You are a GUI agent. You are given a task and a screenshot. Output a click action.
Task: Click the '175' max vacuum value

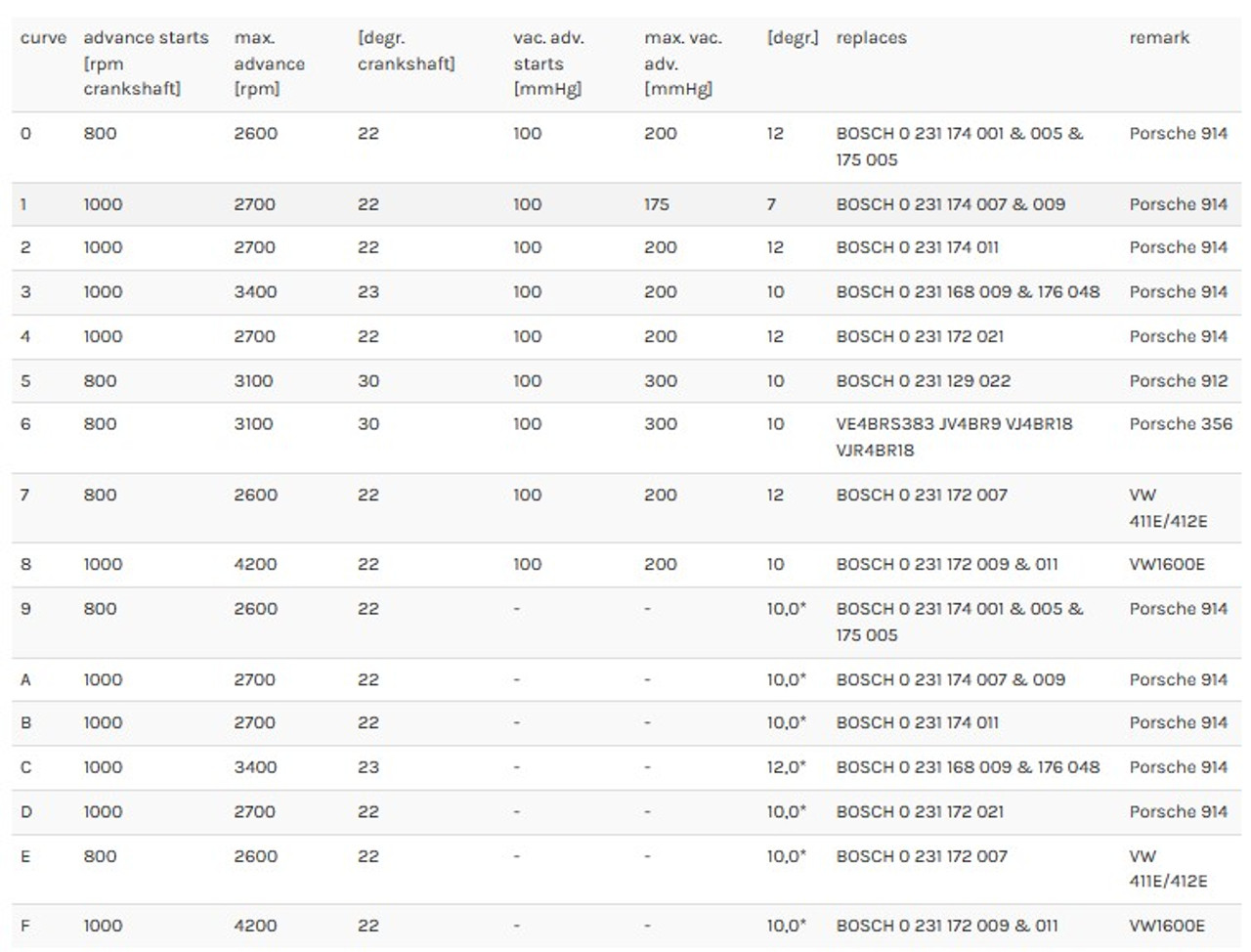[x=656, y=204]
